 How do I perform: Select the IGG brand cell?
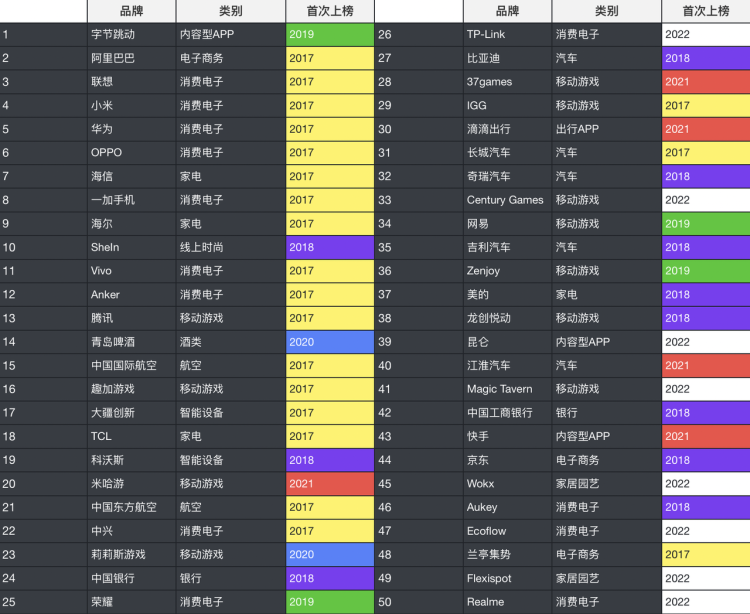pyautogui.click(x=507, y=105)
